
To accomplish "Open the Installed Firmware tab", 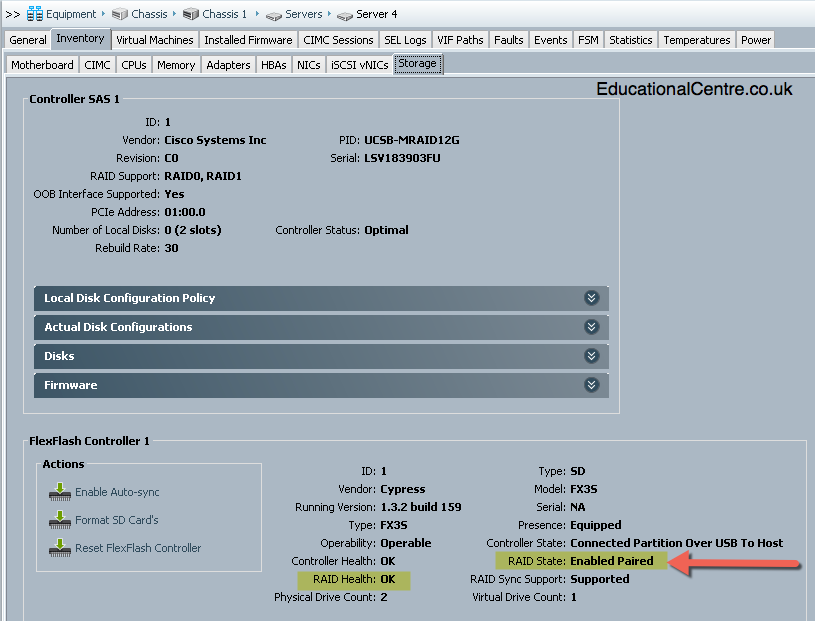I will click(248, 40).
